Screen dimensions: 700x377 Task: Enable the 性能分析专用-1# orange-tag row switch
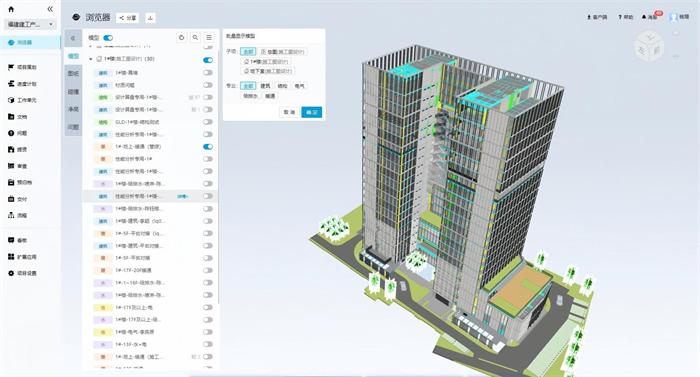[208, 159]
